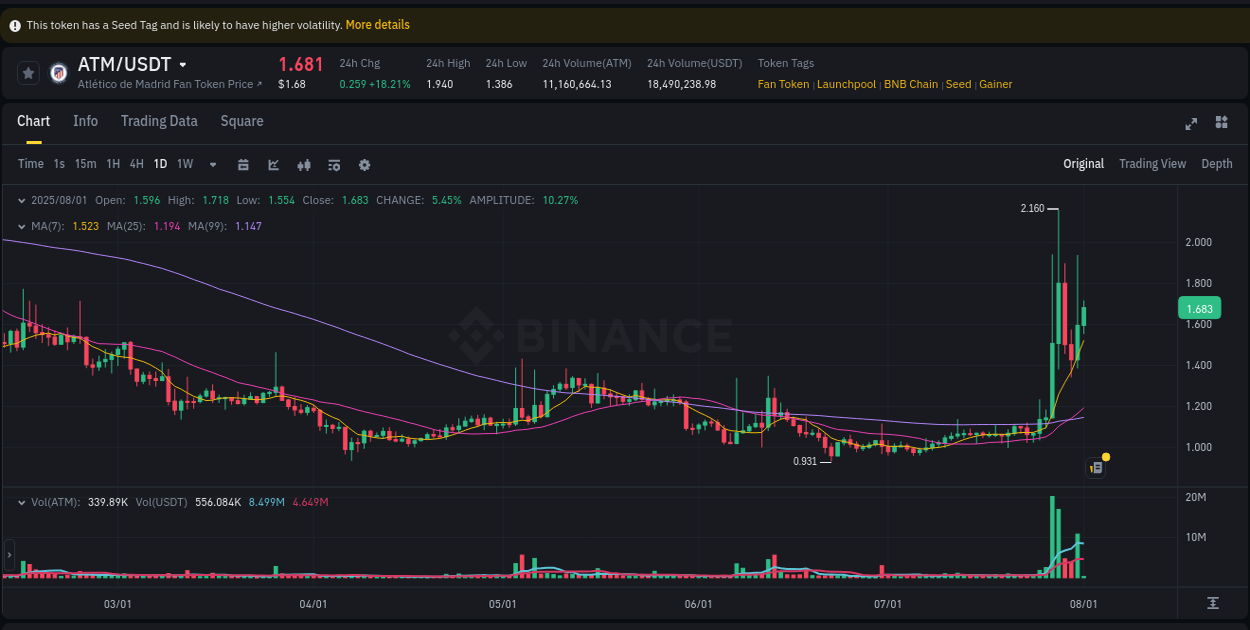Viewport: 1250px width, 630px height.
Task: Open the indicator list settings icon
Action: click(334, 164)
